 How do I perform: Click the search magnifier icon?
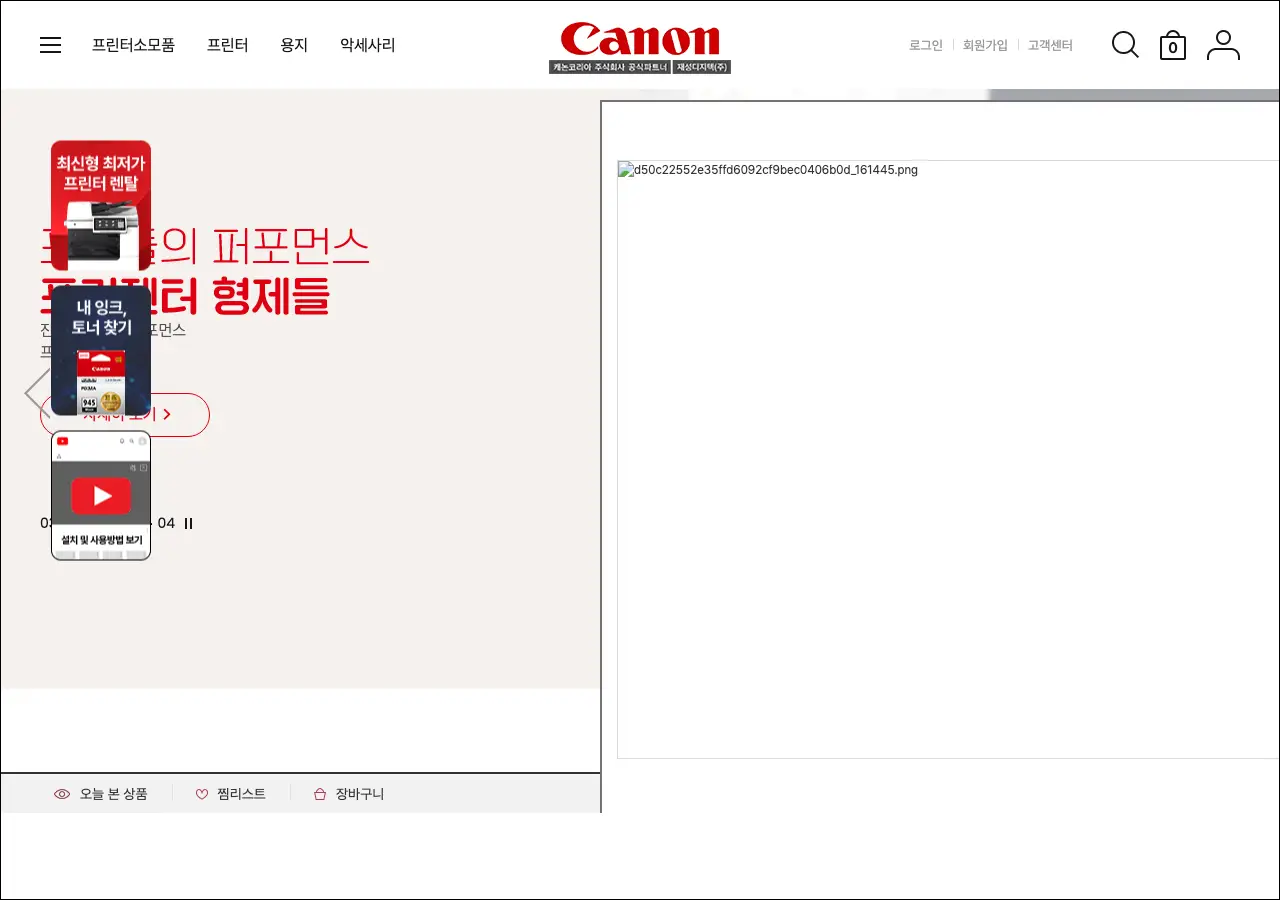pos(1125,45)
